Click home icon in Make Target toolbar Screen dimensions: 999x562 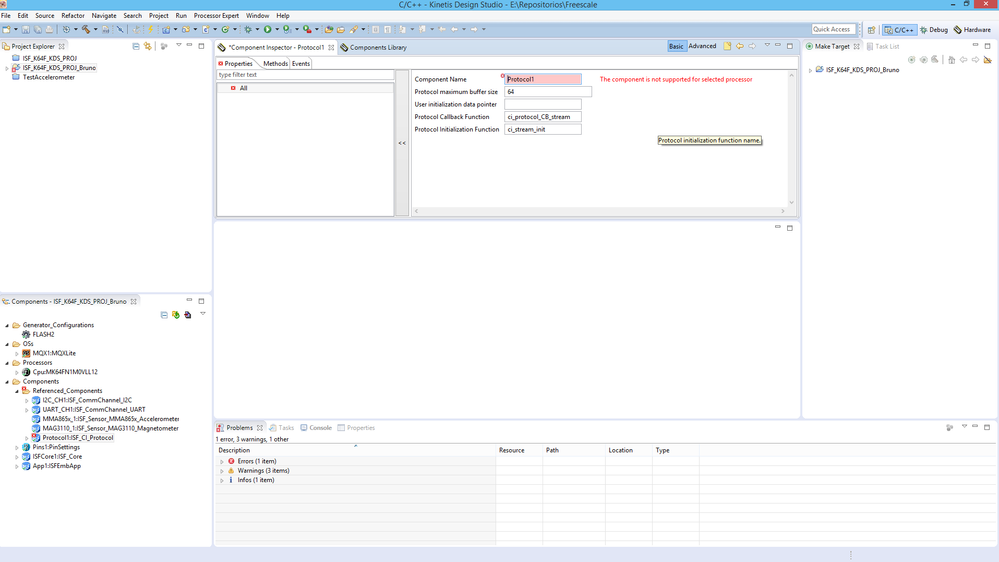coord(951,60)
